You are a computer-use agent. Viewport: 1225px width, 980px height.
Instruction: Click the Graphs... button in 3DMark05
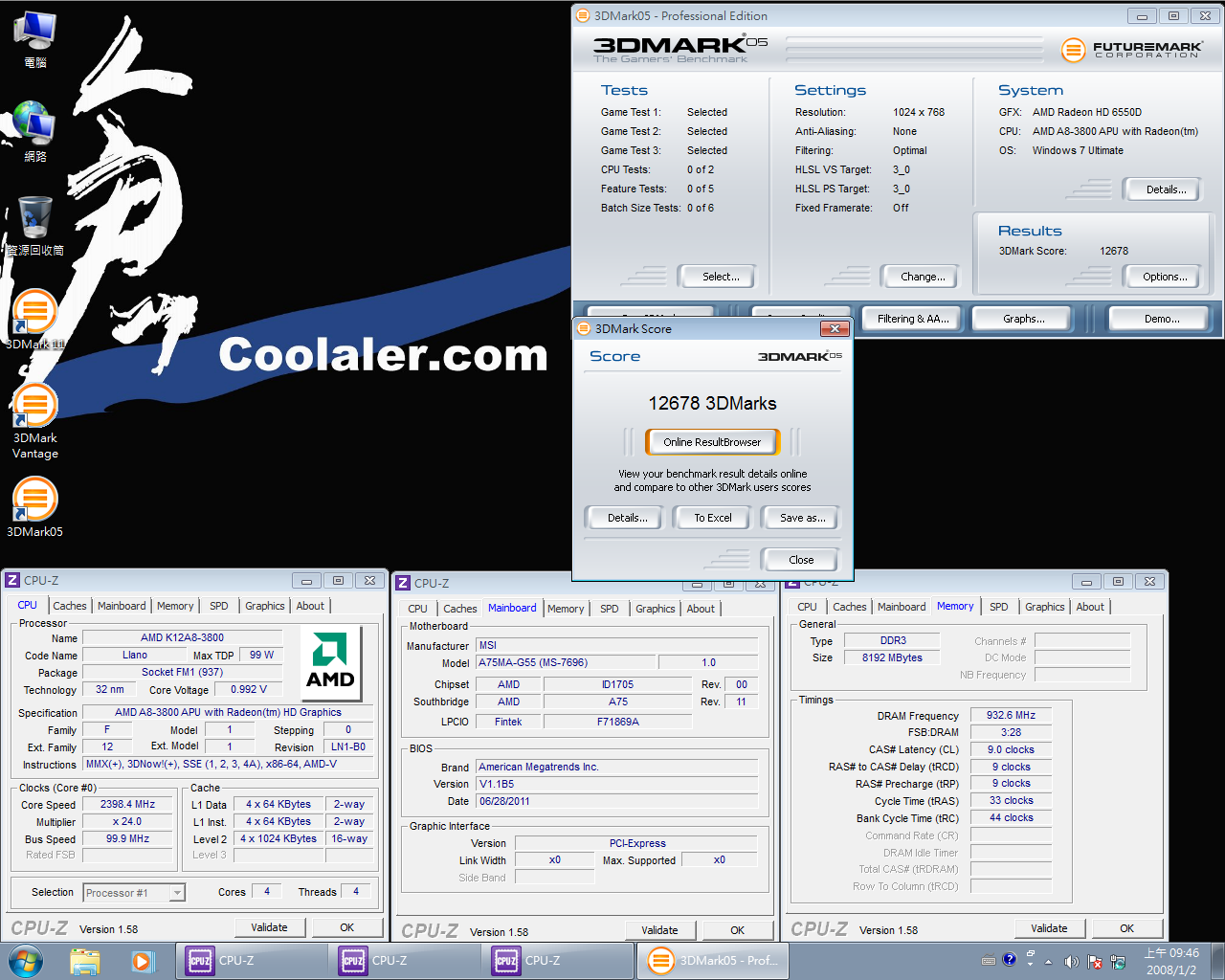pyautogui.click(x=1024, y=319)
